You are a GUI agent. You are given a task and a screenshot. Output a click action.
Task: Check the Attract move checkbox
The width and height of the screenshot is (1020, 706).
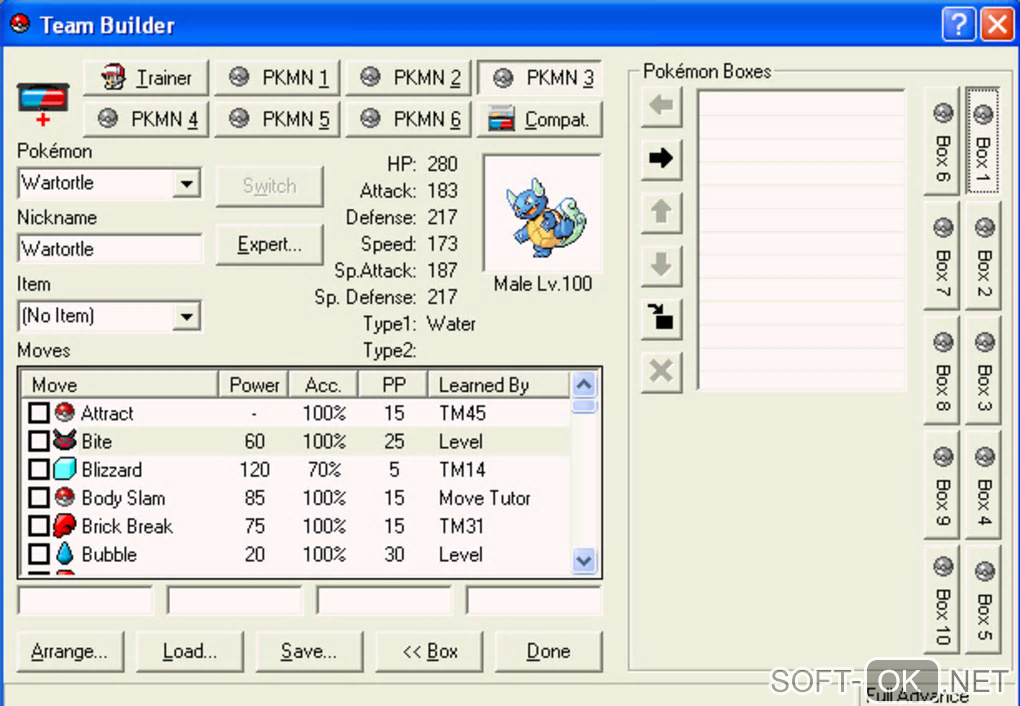tap(38, 413)
